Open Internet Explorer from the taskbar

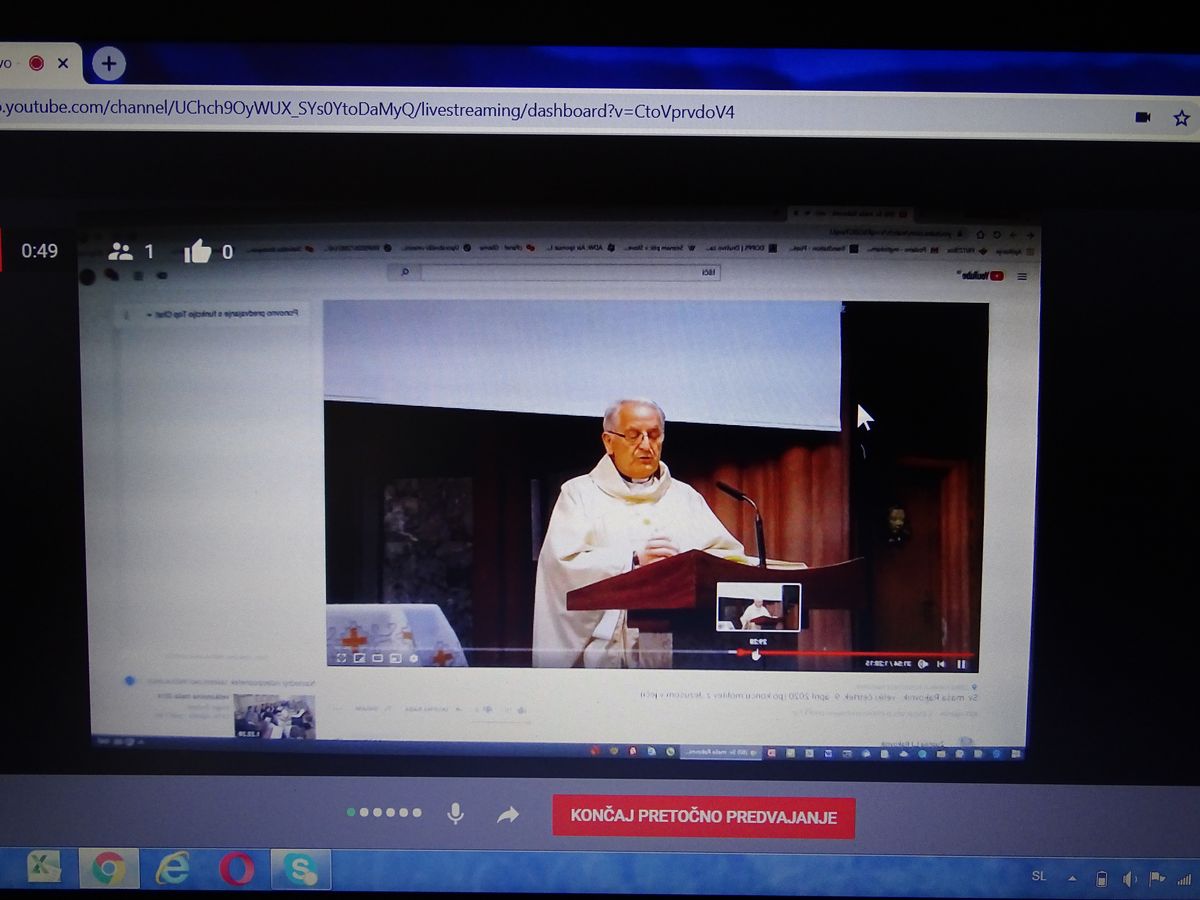pyautogui.click(x=173, y=868)
